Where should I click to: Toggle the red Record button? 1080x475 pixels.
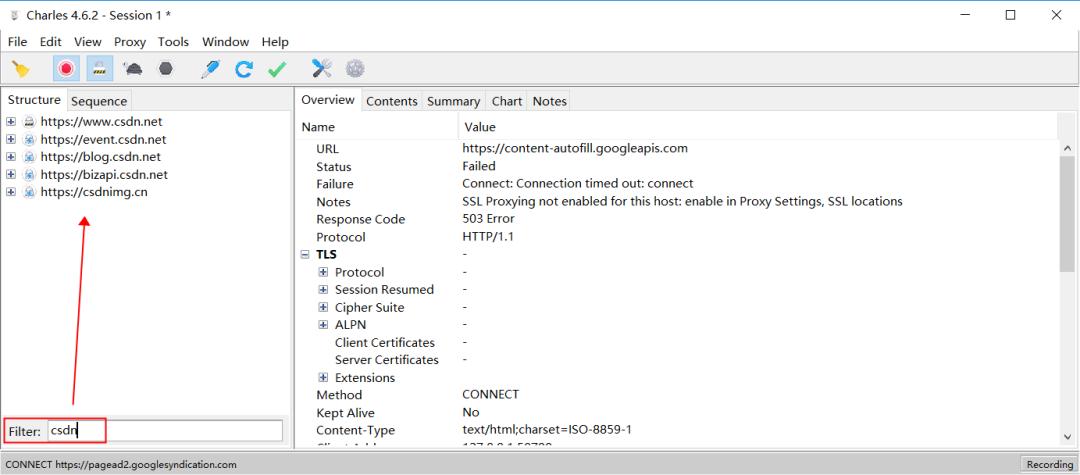[66, 69]
